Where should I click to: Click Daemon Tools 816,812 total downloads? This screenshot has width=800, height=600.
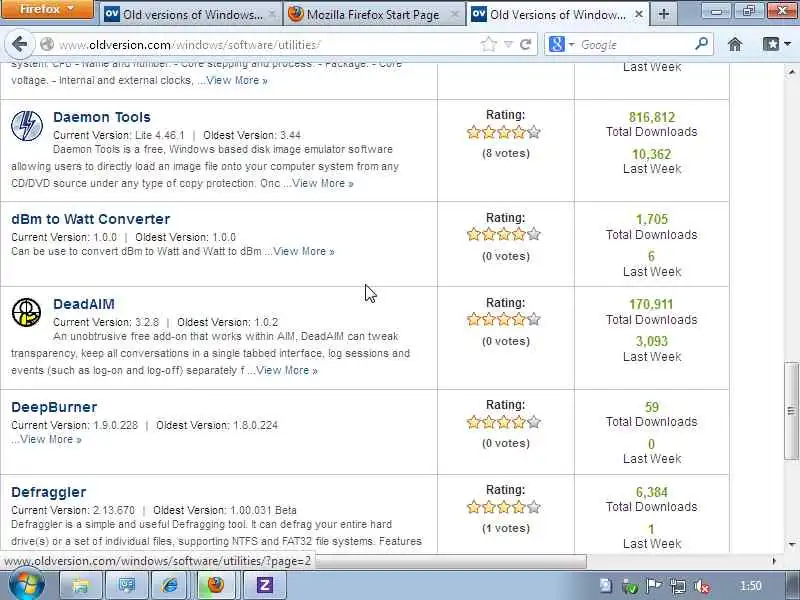point(652,117)
